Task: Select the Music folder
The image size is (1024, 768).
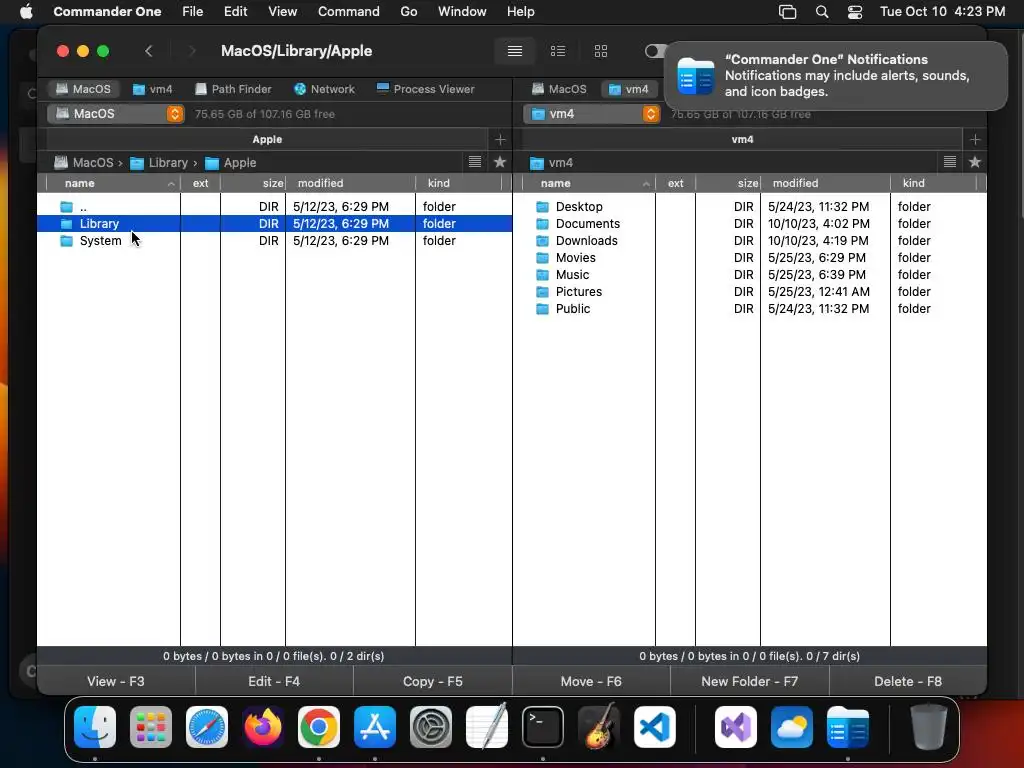Action: (750, 274)
